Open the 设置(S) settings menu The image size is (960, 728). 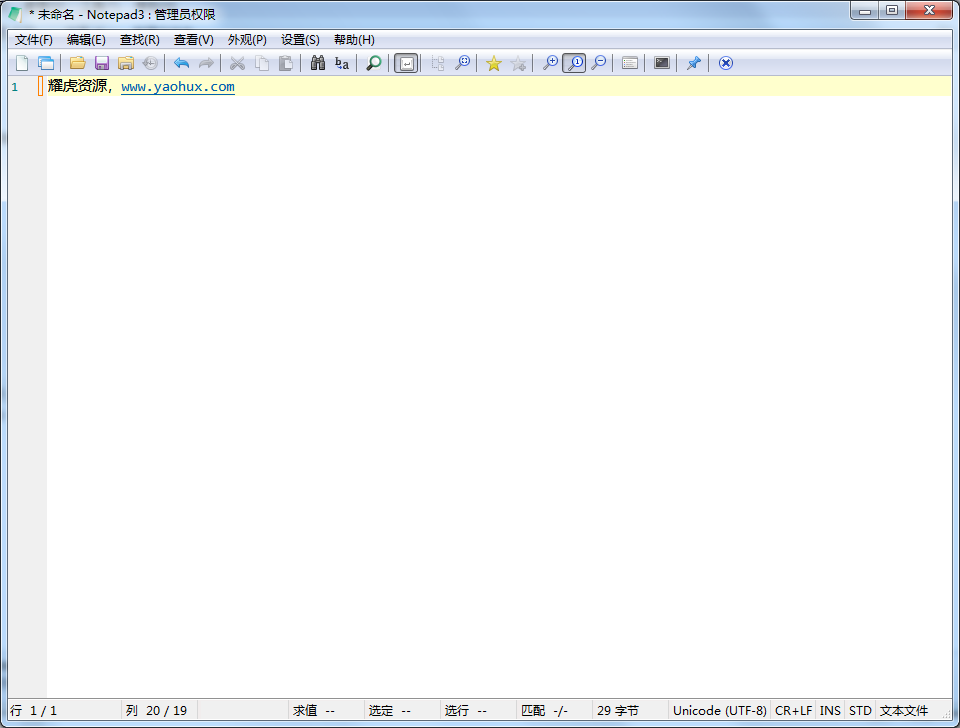299,39
